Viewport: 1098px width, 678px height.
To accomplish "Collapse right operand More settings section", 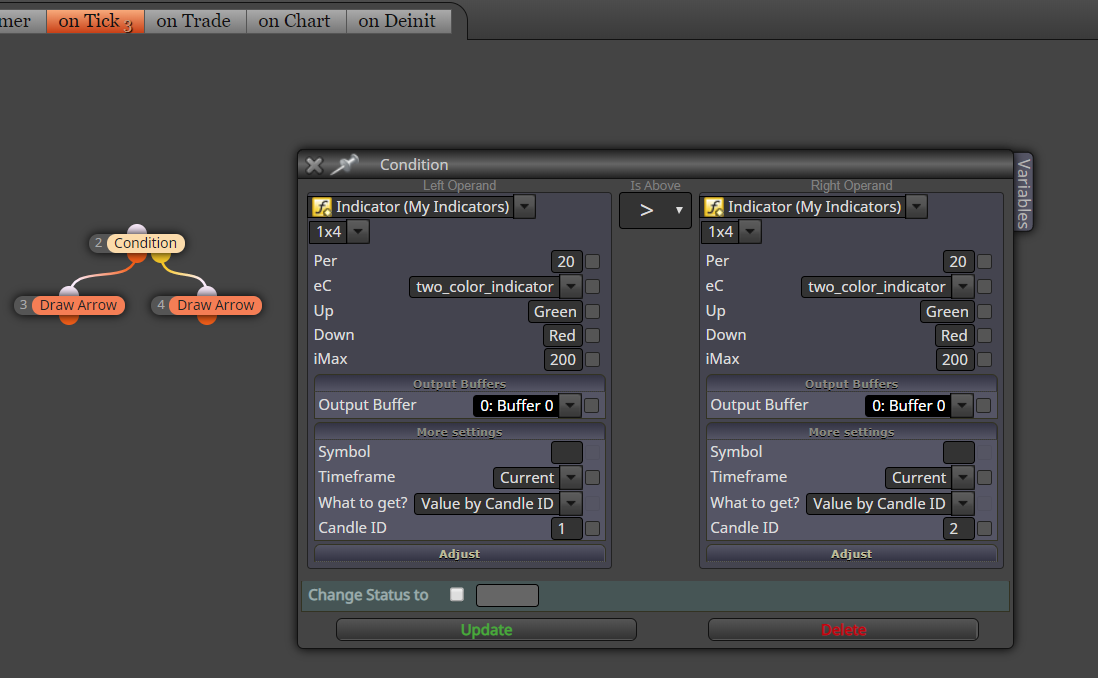I will 852,432.
